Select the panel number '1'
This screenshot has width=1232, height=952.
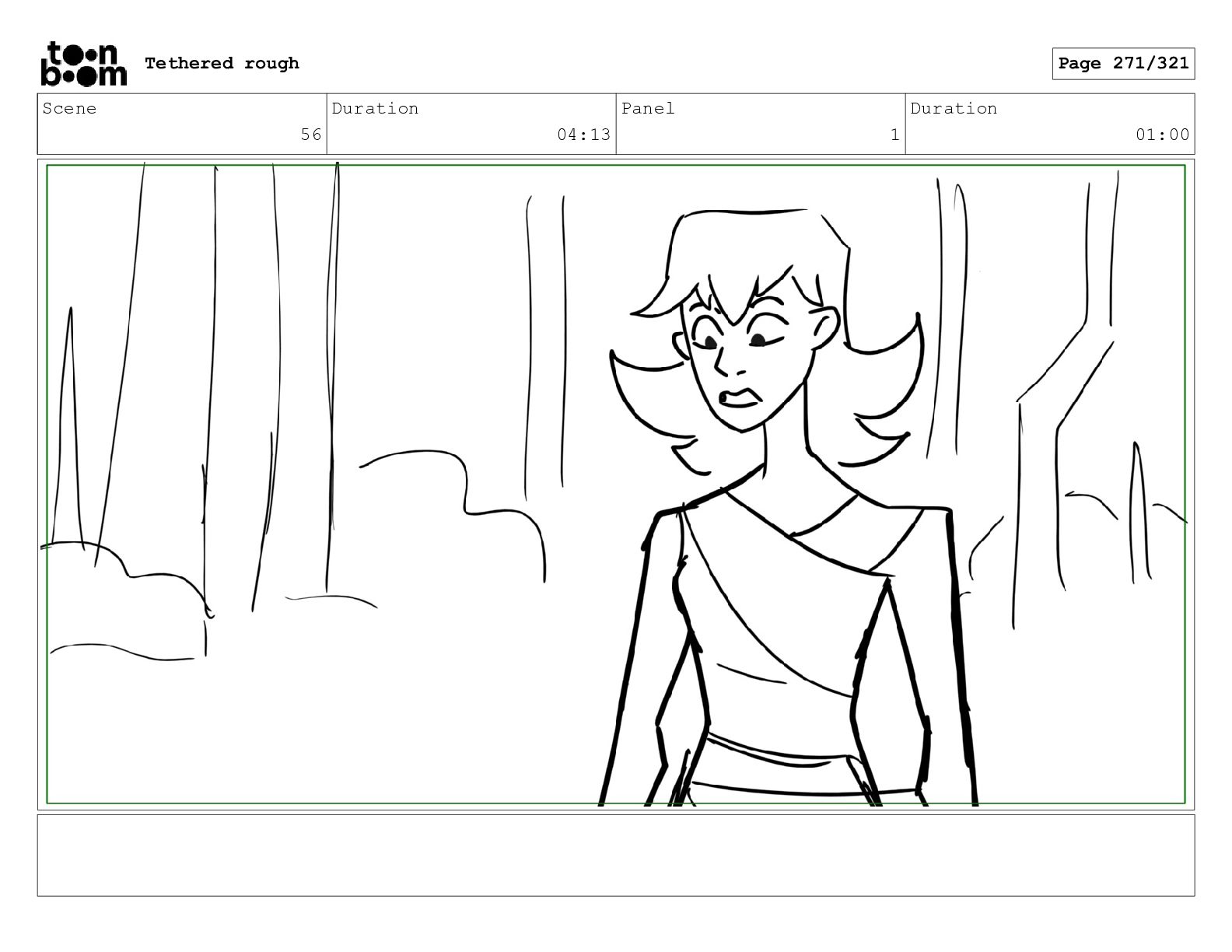pos(895,135)
